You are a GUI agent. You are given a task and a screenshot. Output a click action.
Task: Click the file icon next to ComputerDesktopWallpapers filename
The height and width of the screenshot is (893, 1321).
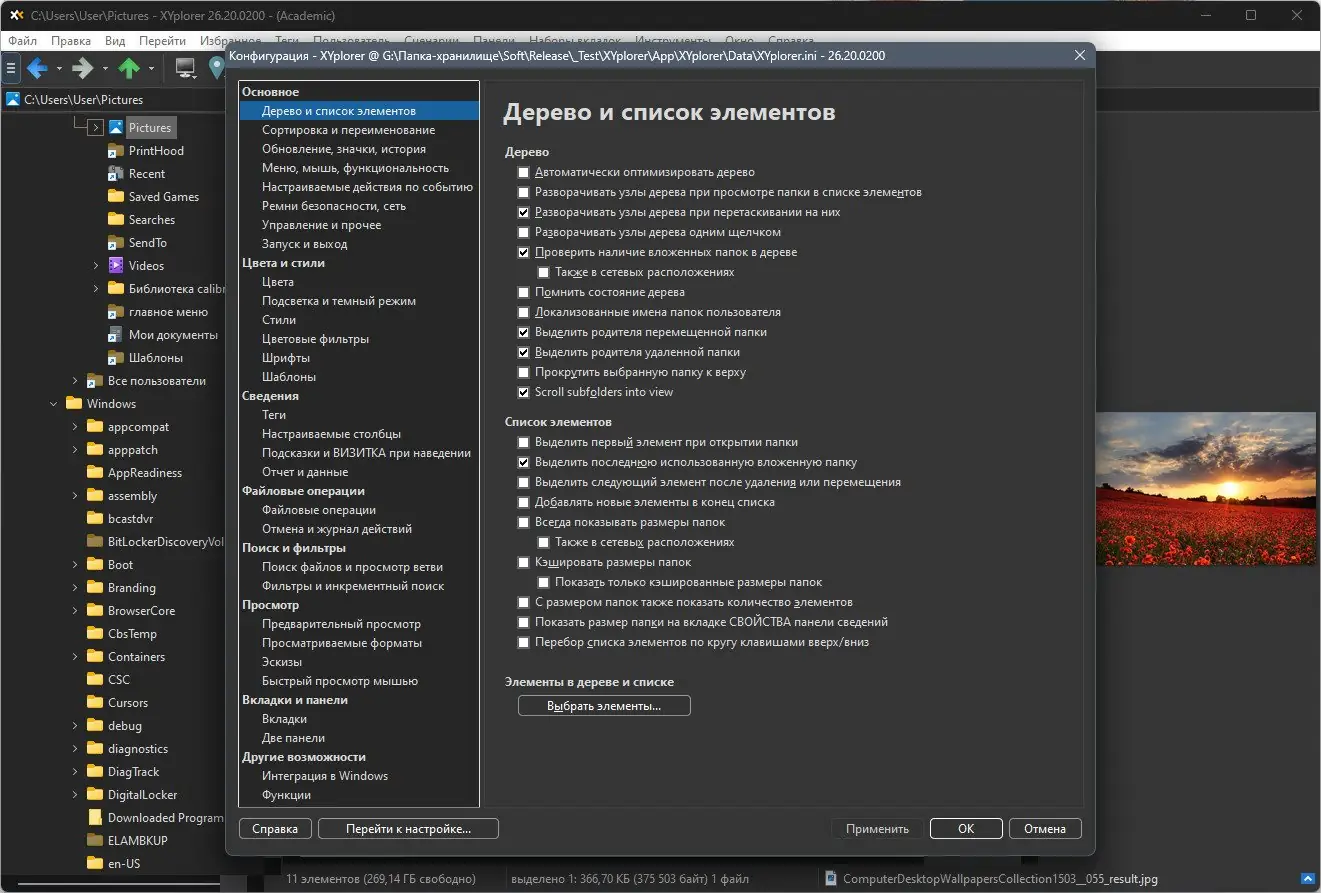click(x=830, y=878)
